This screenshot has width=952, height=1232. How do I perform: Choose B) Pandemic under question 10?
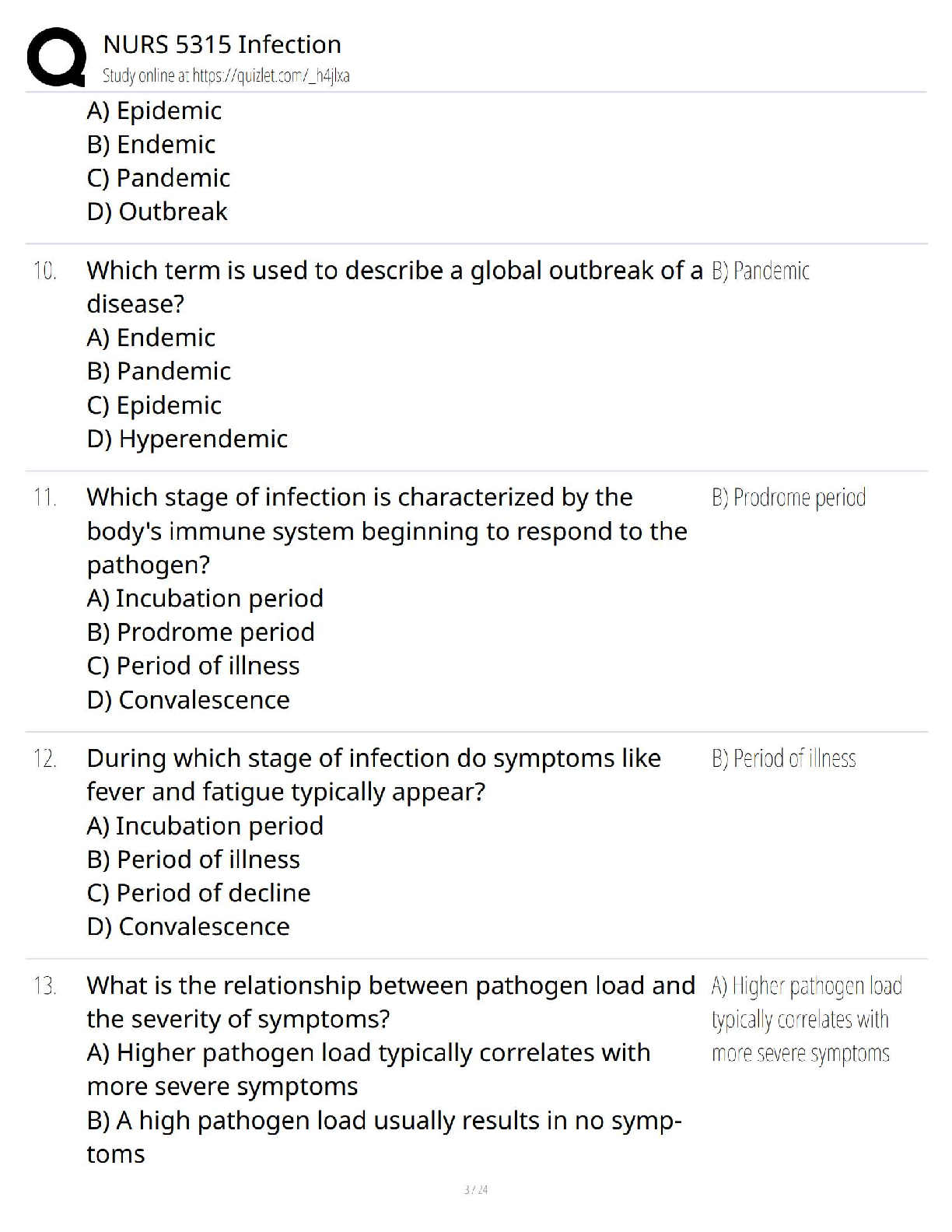159,371
